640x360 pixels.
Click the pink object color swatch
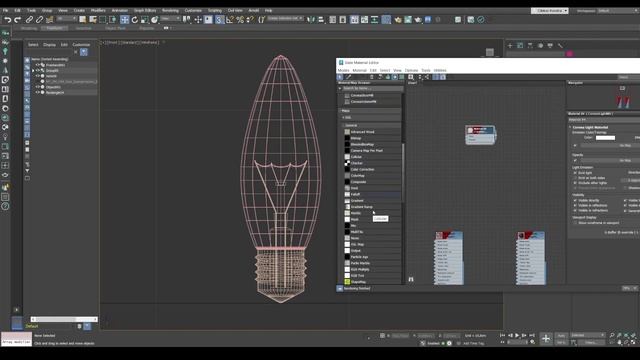[x=569, y=53]
